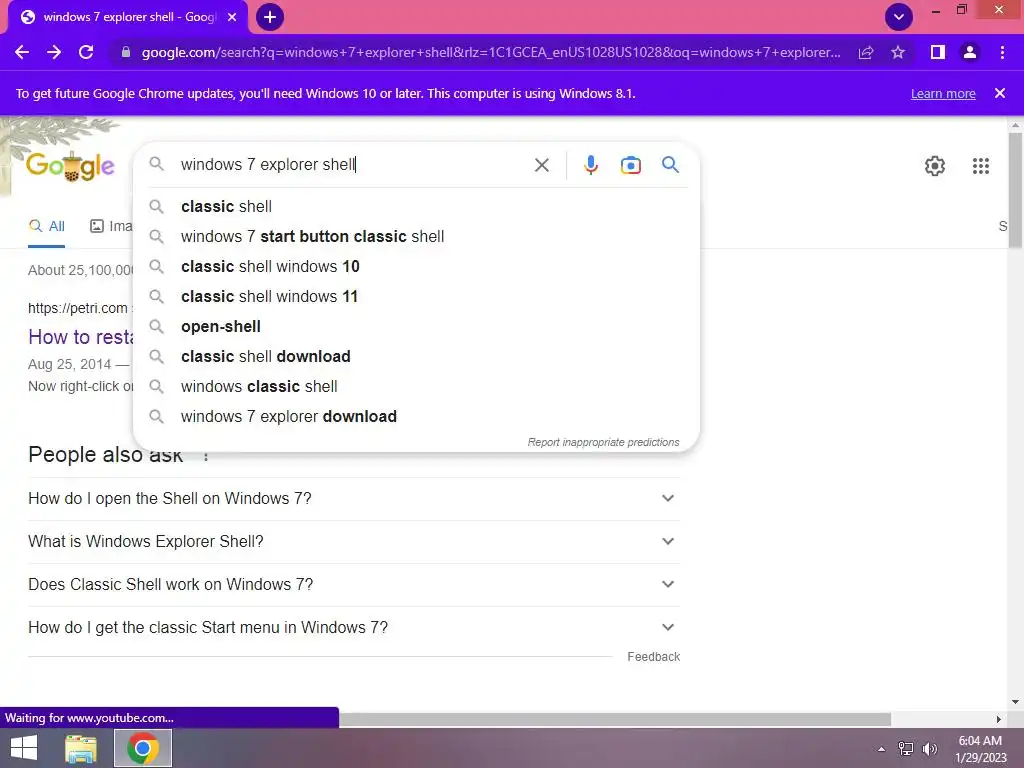Choose suggestion 'classic shell windows 11'
This screenshot has height=768, width=1024.
click(416, 296)
